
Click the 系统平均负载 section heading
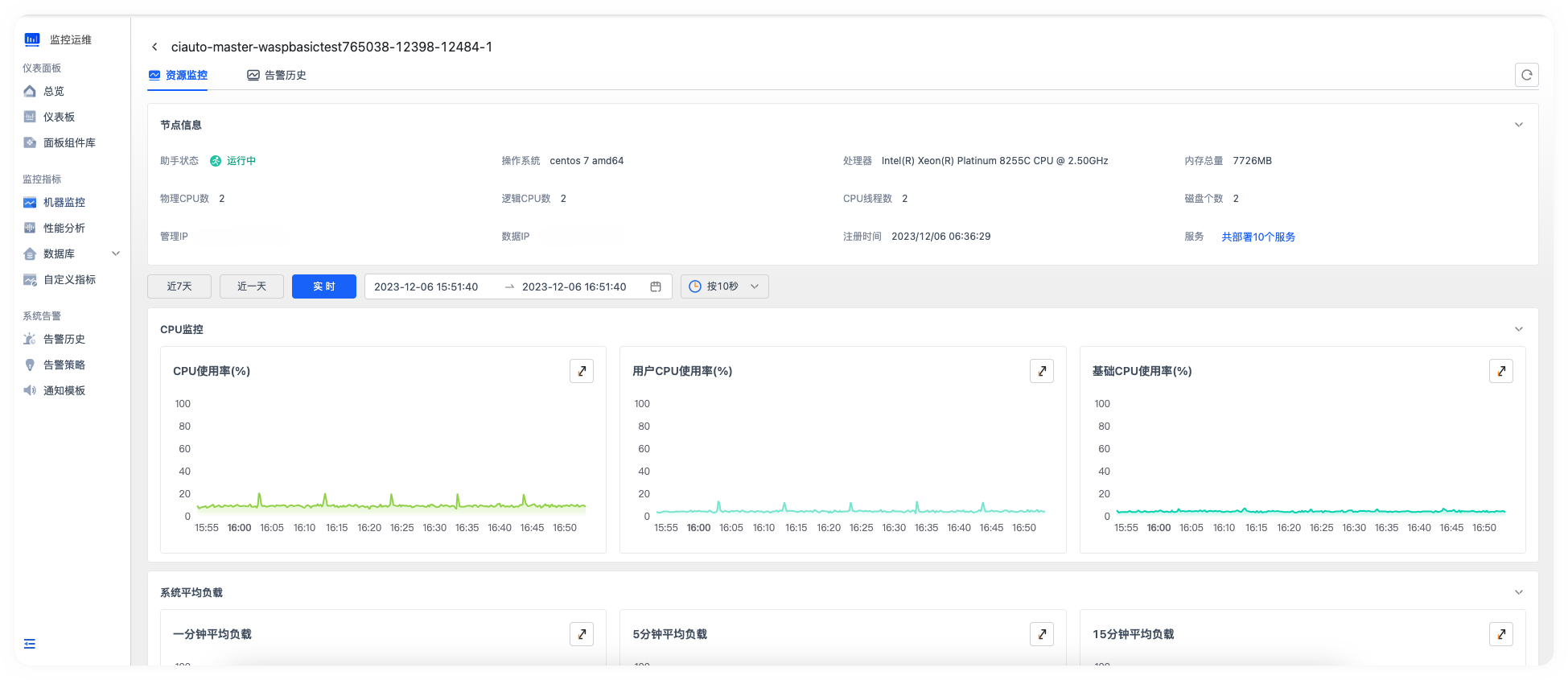pyautogui.click(x=191, y=593)
